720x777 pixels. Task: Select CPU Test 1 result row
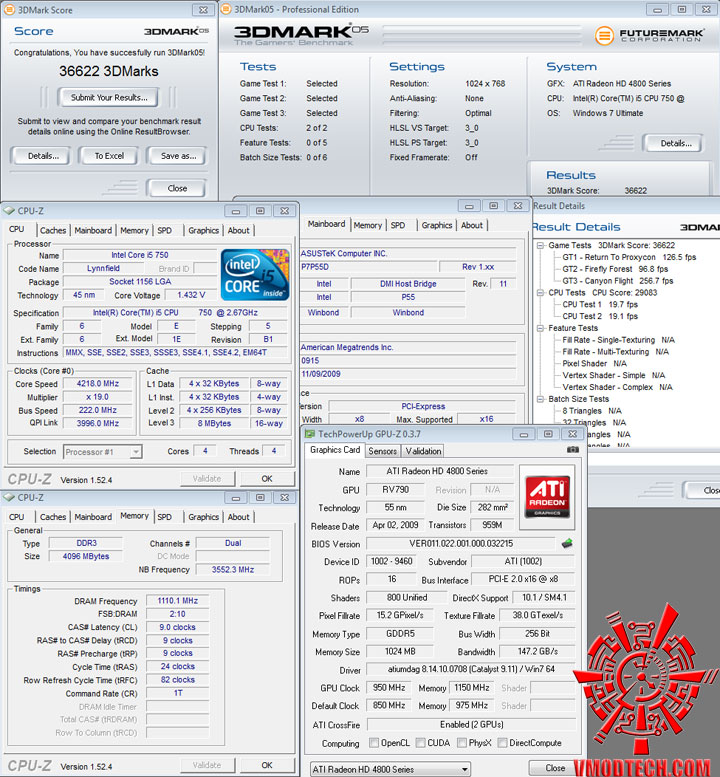[x=600, y=305]
